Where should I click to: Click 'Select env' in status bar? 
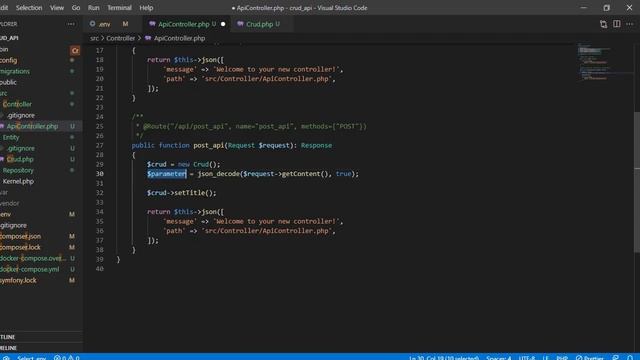click(31, 357)
